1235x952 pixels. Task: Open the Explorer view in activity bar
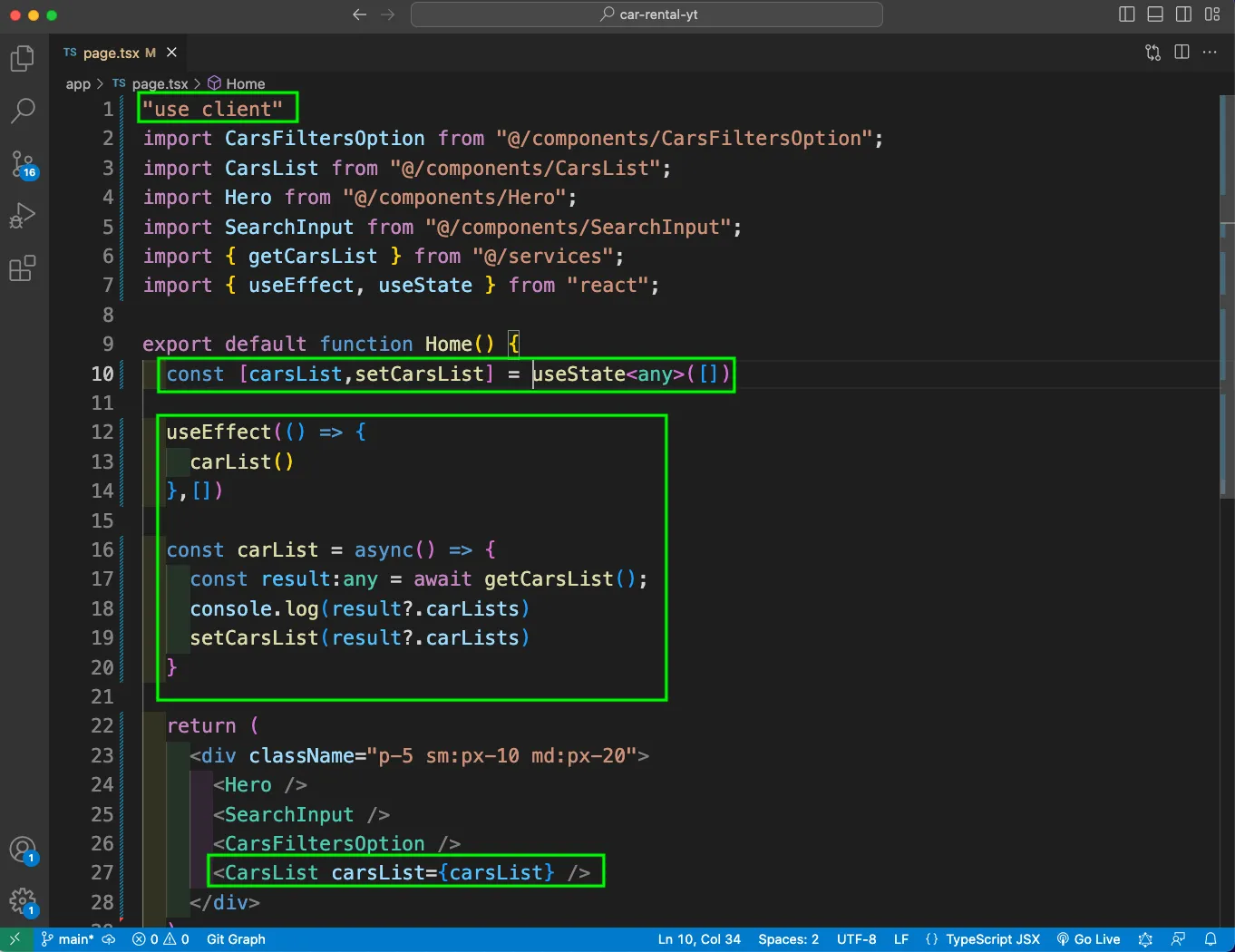point(23,59)
